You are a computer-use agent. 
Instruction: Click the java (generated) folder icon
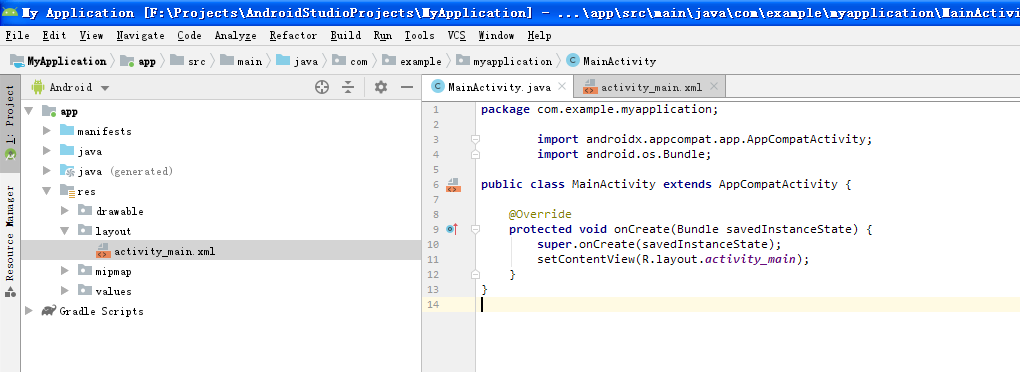click(67, 171)
